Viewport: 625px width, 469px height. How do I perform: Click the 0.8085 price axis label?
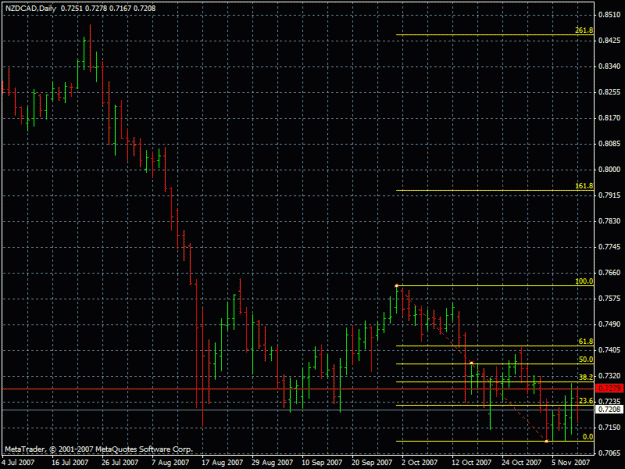(x=609, y=144)
